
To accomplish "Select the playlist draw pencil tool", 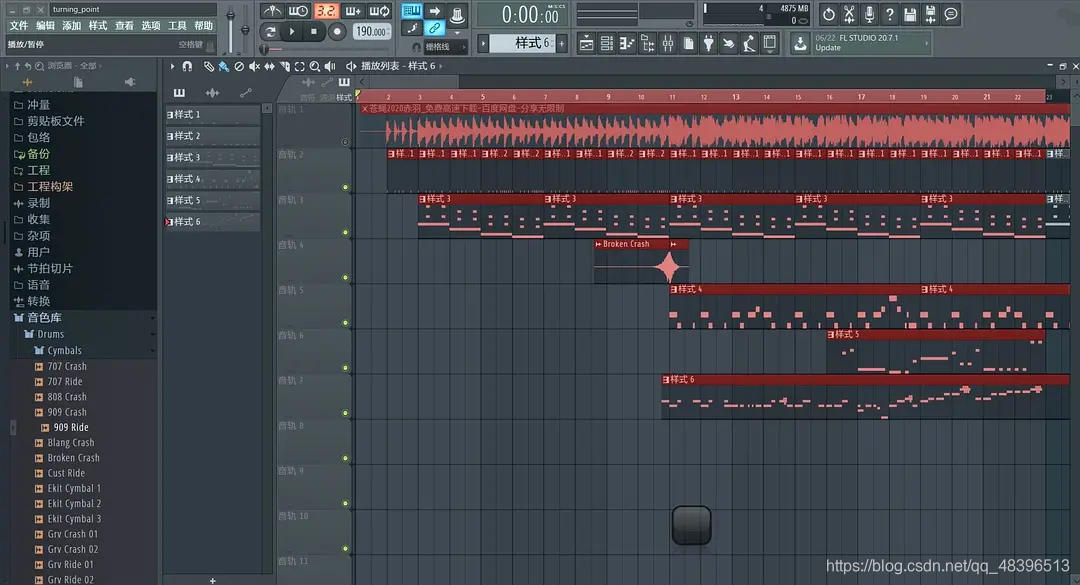I will point(209,66).
